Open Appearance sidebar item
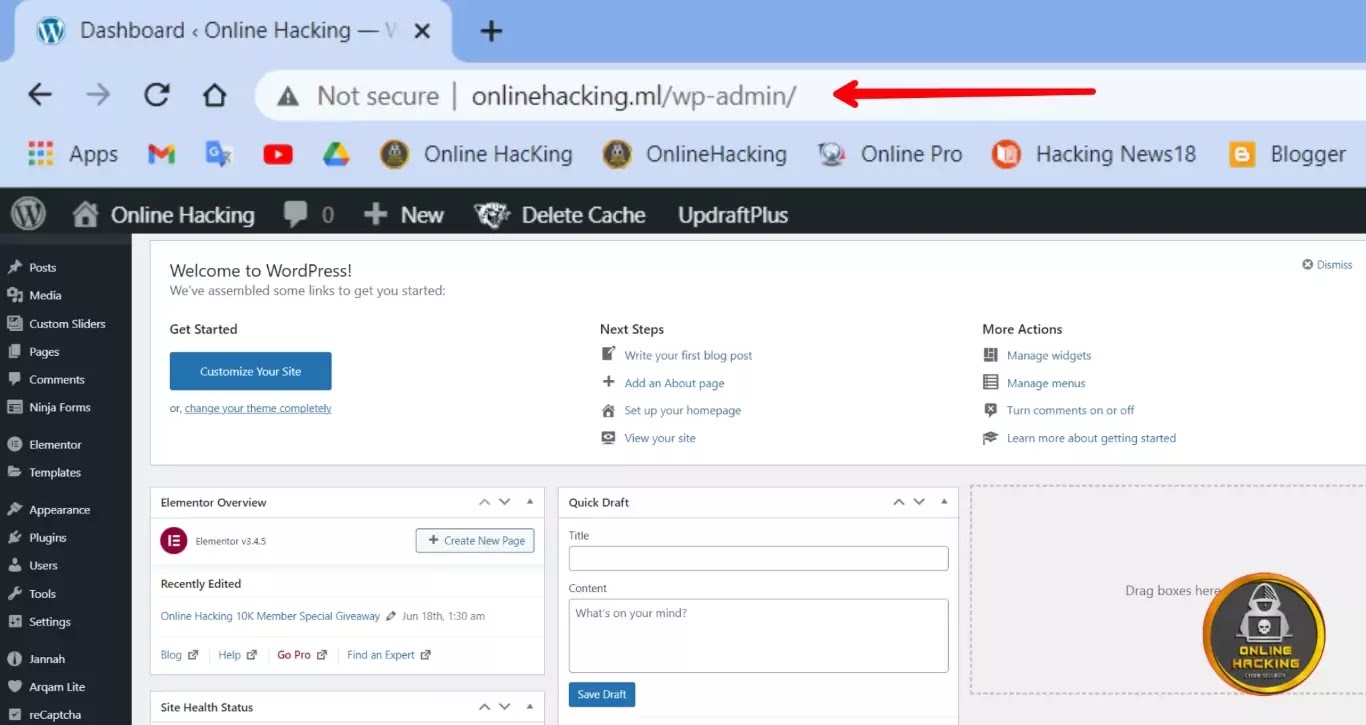Image resolution: width=1366 pixels, height=725 pixels. [59, 510]
